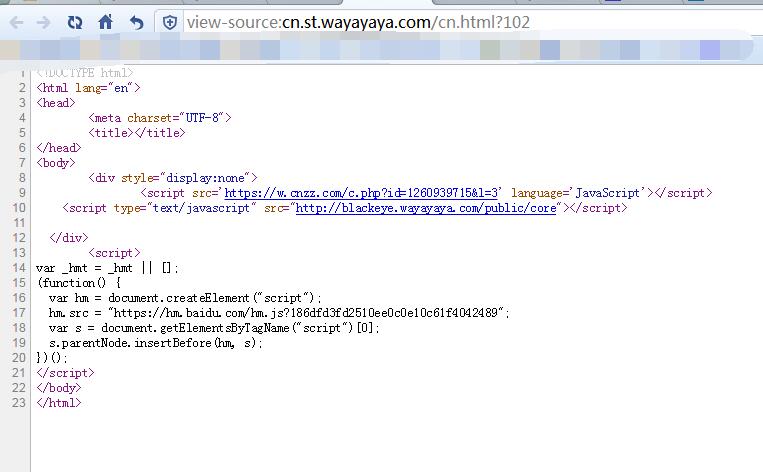Click the (function() { line
This screenshot has height=472, width=763.
[x=79, y=283]
